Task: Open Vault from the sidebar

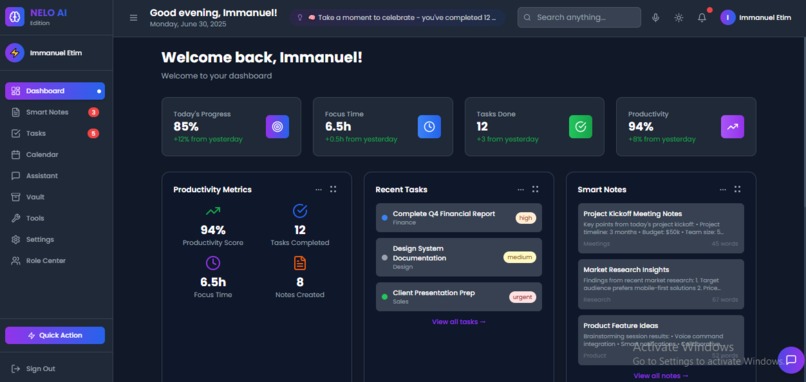Action: (x=55, y=197)
